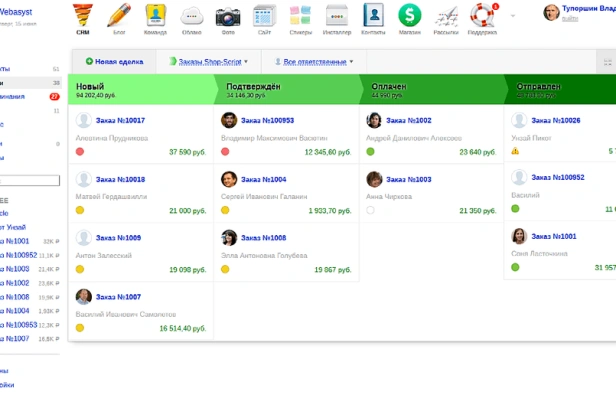Open the Стикеры sticky notes app
Image resolution: width=616 pixels, height=405 pixels.
(300, 16)
